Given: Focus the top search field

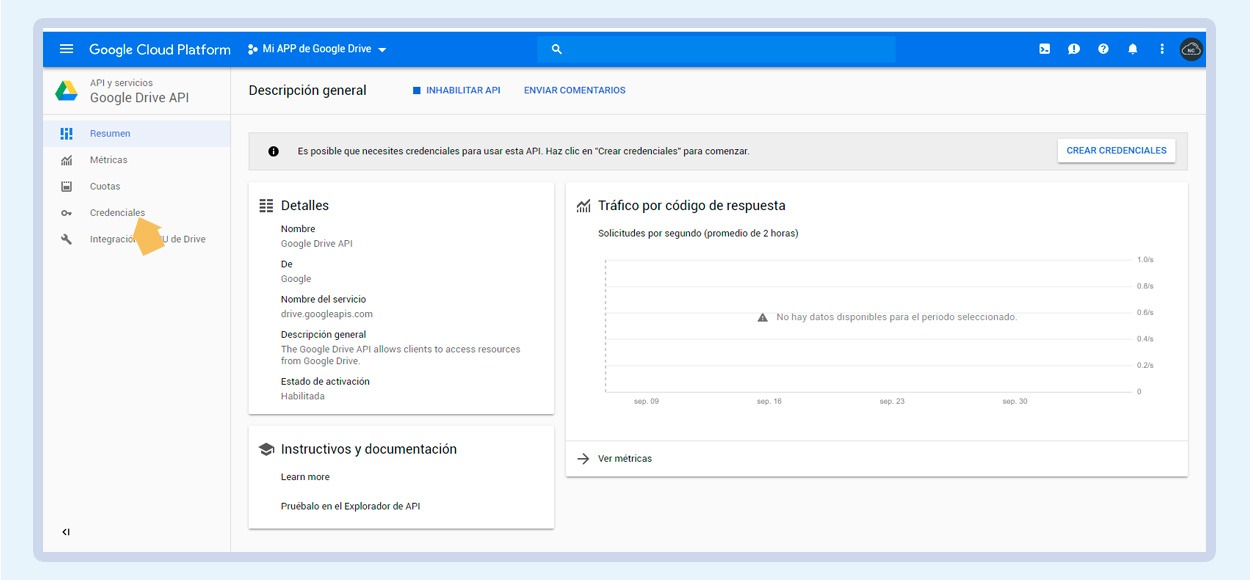Looking at the screenshot, I should tap(716, 49).
